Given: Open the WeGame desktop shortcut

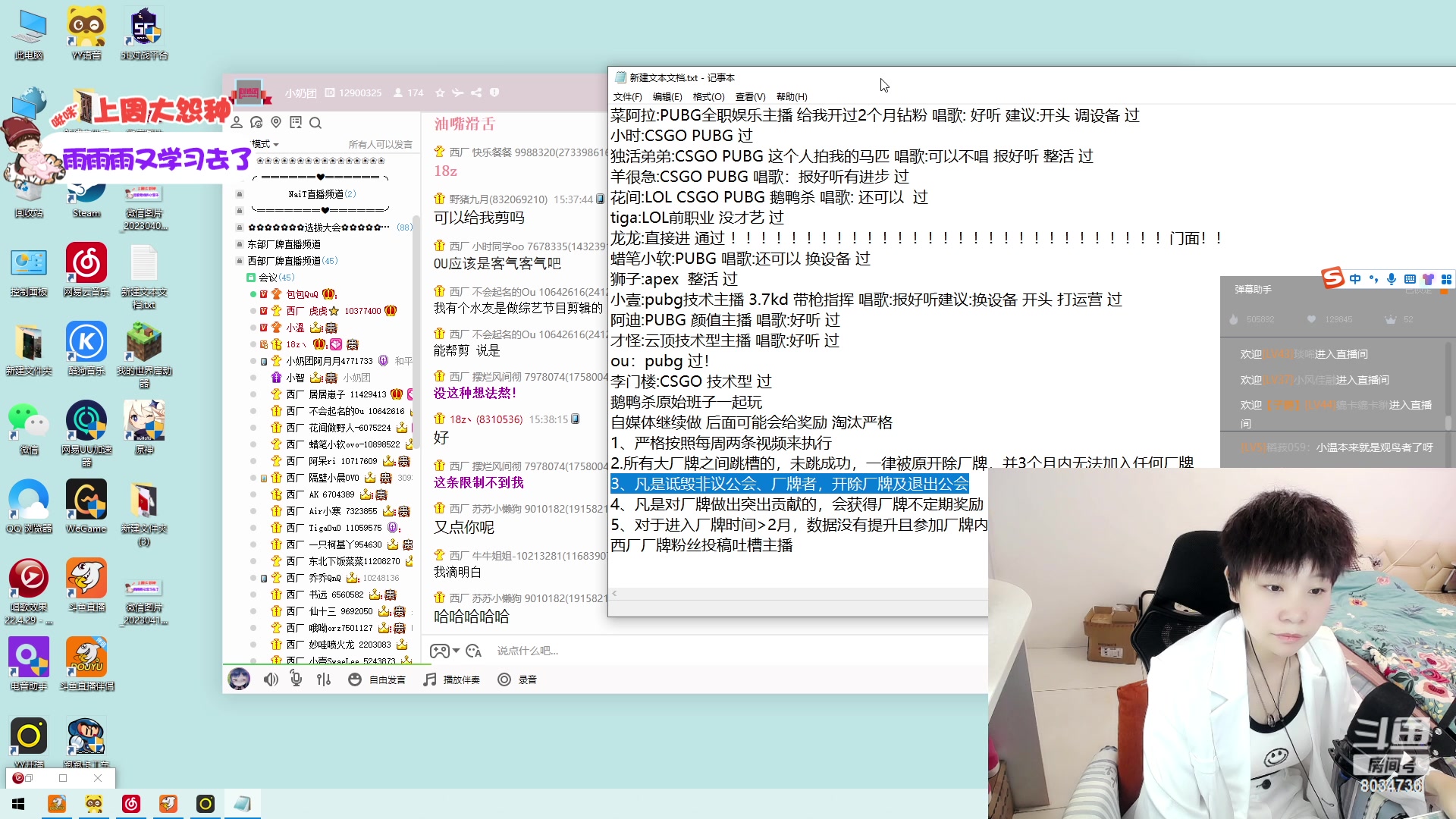Looking at the screenshot, I should pyautogui.click(x=86, y=507).
